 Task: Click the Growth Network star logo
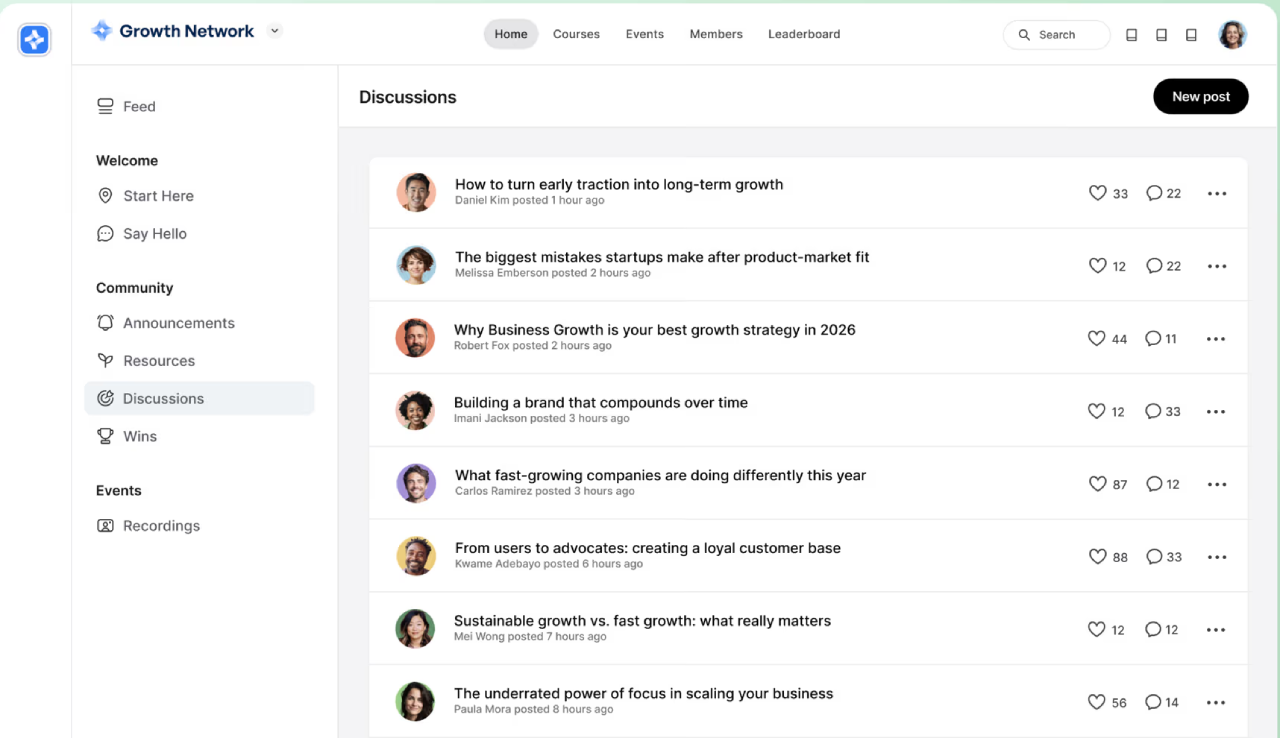[x=101, y=31]
